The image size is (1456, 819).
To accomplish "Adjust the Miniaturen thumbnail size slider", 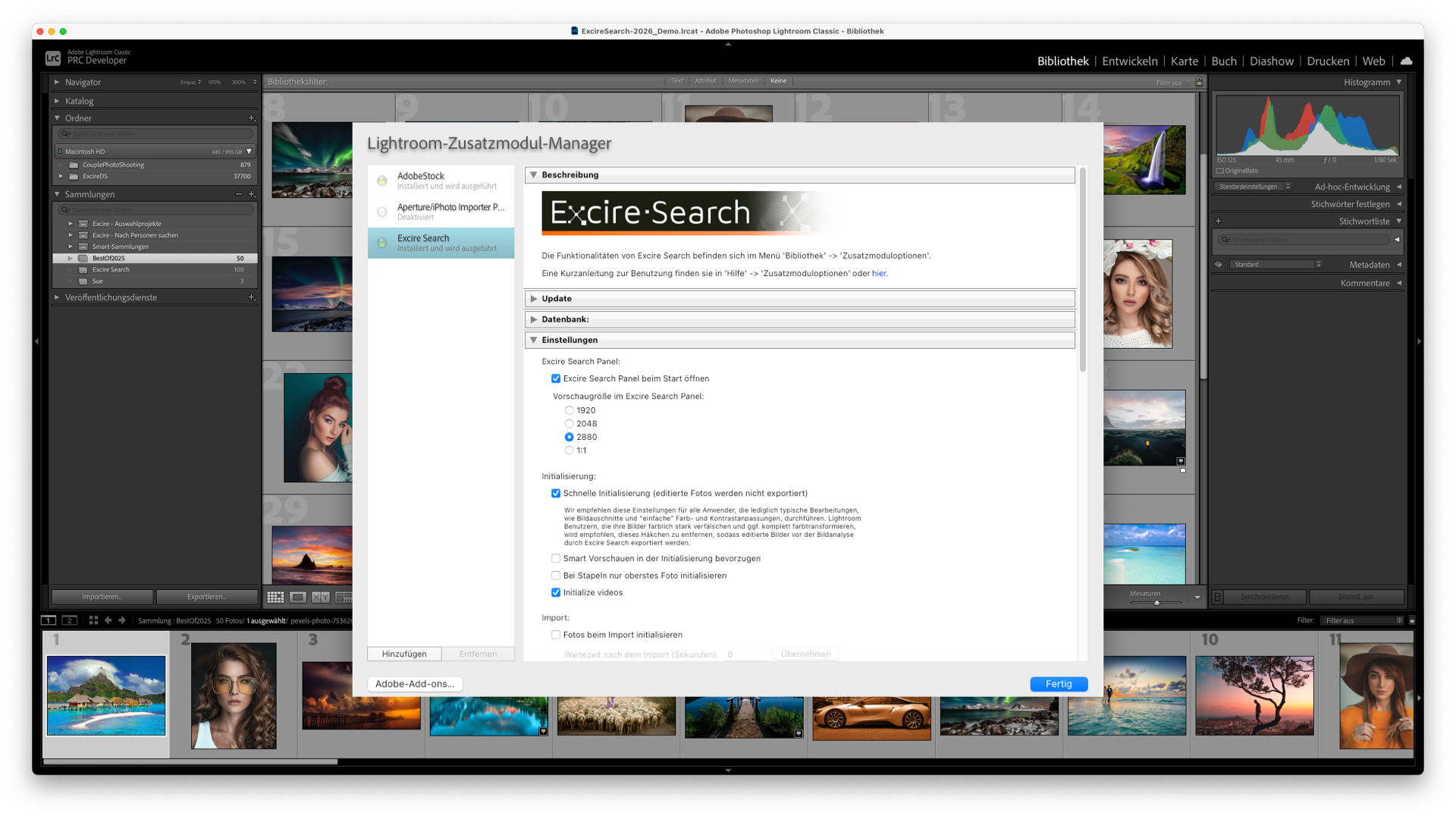I will point(1156,603).
